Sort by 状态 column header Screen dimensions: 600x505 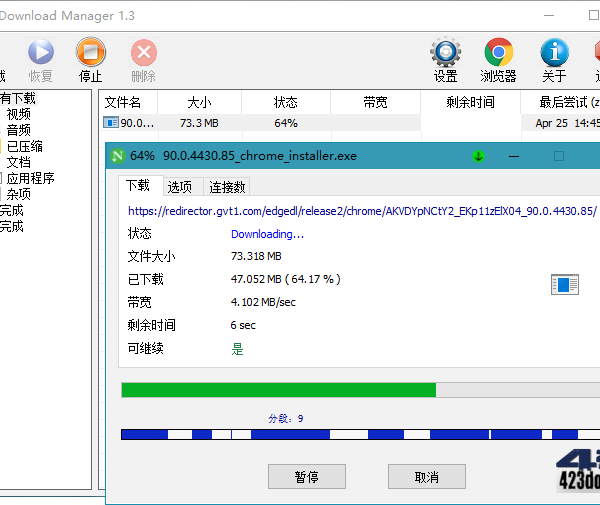coord(285,102)
